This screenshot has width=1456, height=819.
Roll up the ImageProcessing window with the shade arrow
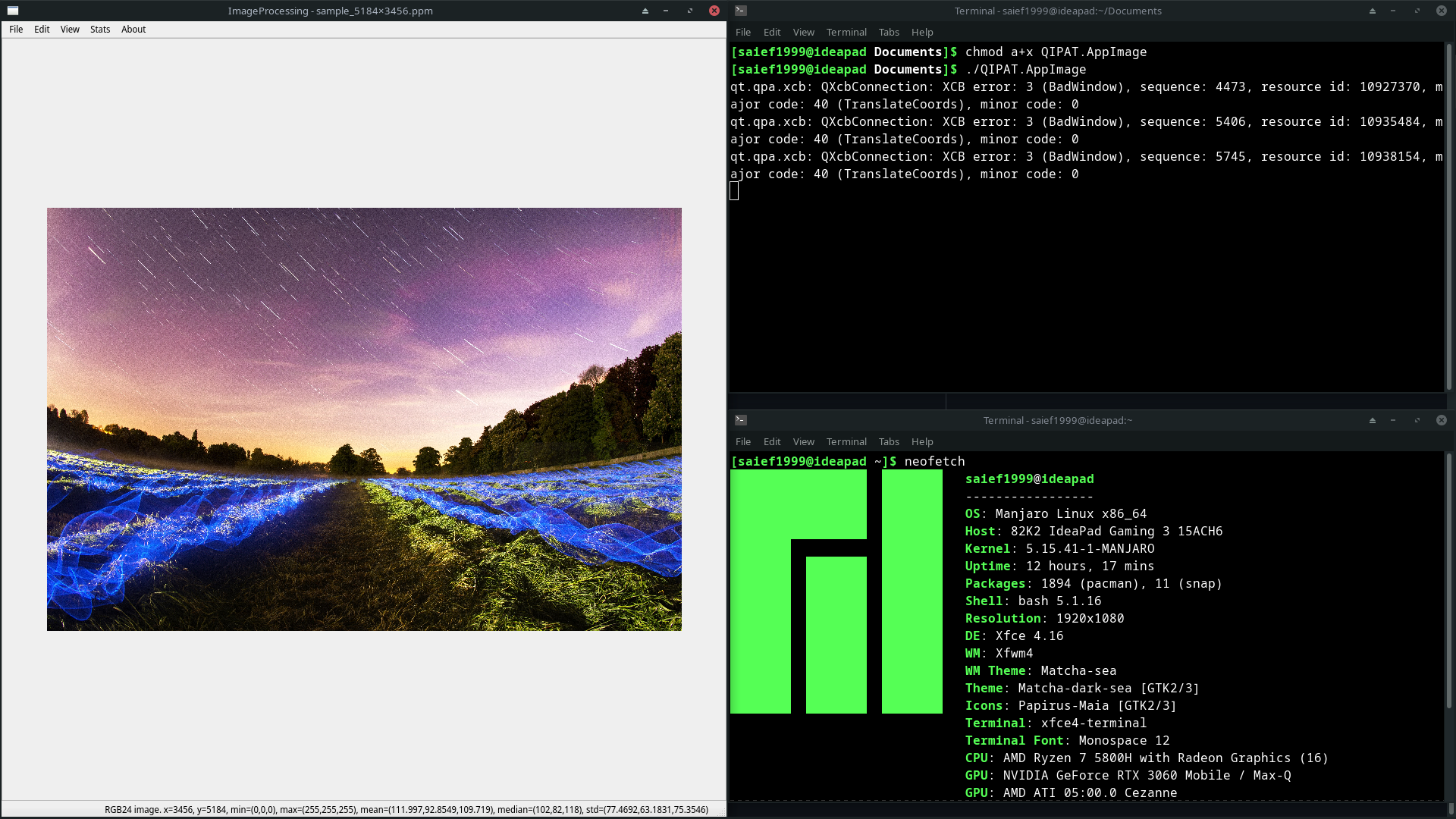click(645, 11)
